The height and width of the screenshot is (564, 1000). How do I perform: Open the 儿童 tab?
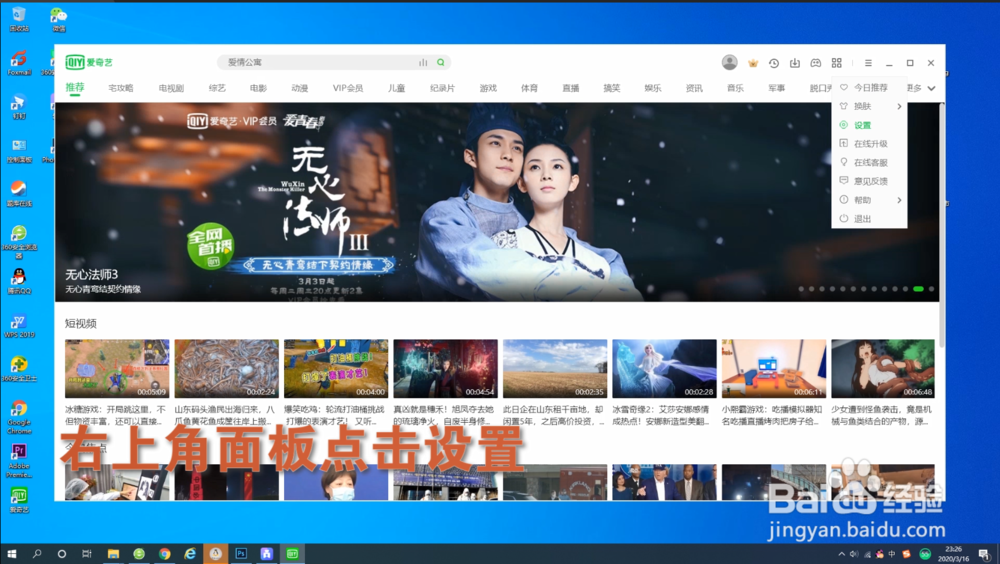pyautogui.click(x=397, y=88)
